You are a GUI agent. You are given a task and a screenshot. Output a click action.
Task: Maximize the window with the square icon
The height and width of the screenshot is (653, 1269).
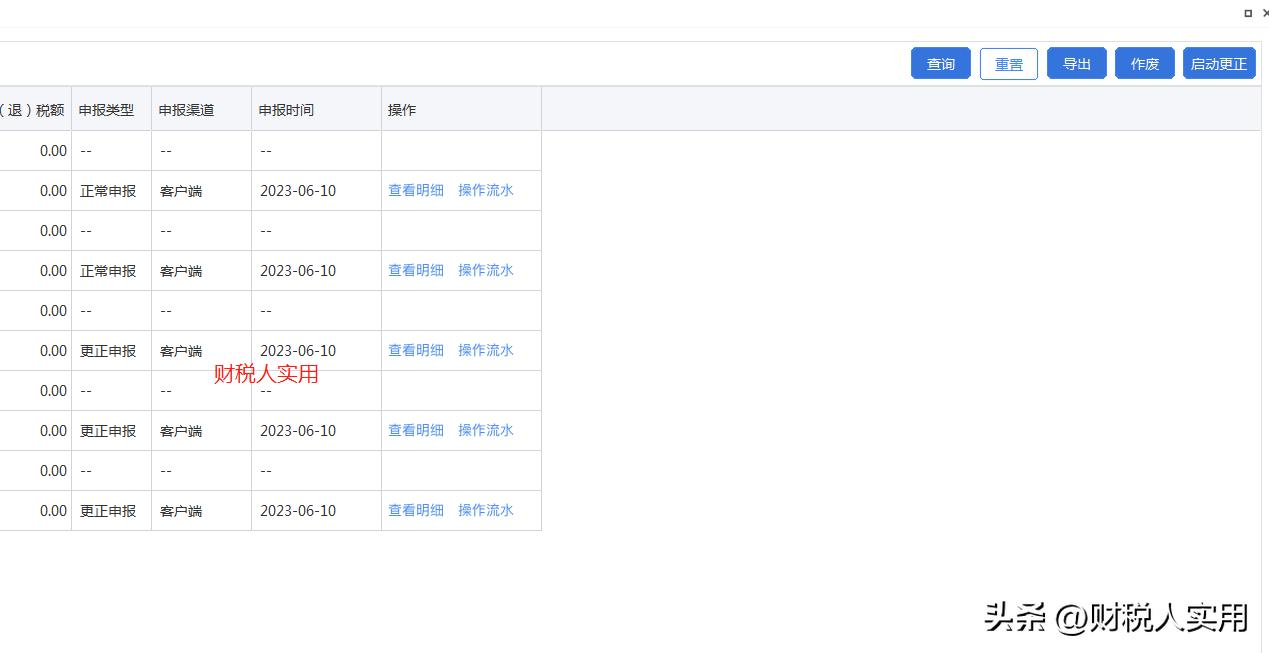click(1248, 13)
